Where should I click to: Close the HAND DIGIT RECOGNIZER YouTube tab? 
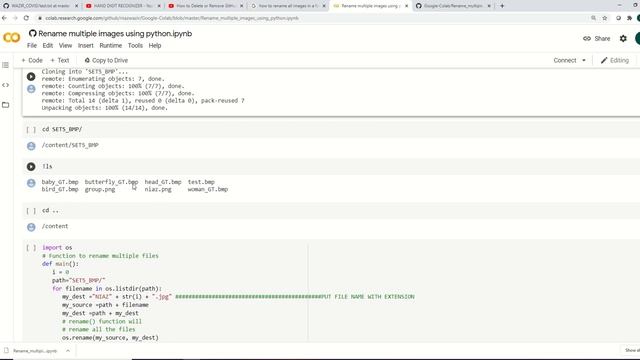click(x=159, y=6)
